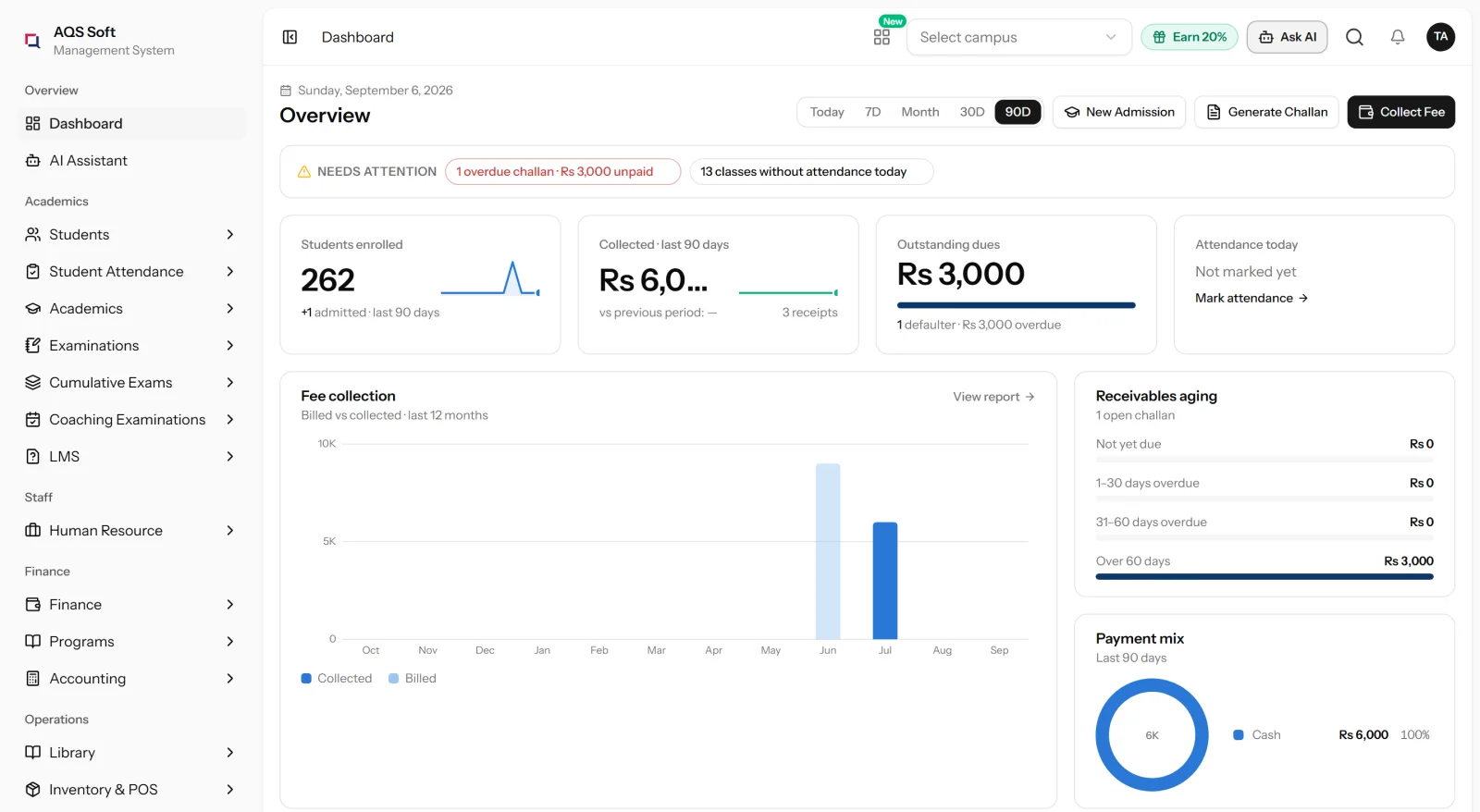Screen dimensions: 1480x812
Task: Click the calendar icon beside the date
Action: point(286,91)
